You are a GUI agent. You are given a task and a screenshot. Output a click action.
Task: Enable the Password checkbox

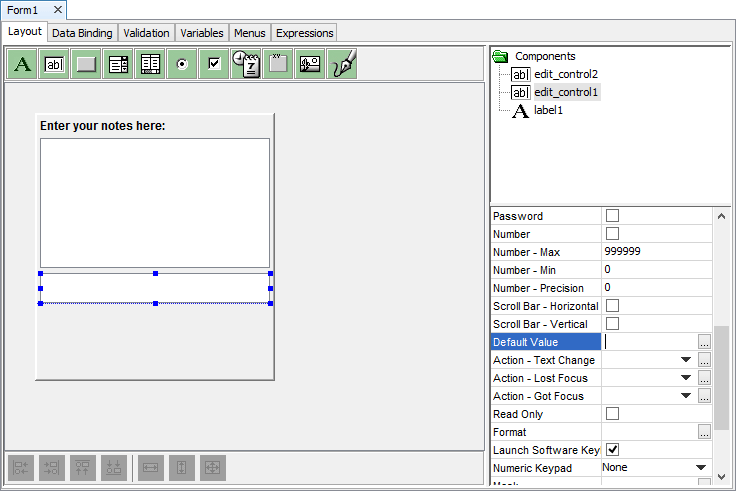613,216
